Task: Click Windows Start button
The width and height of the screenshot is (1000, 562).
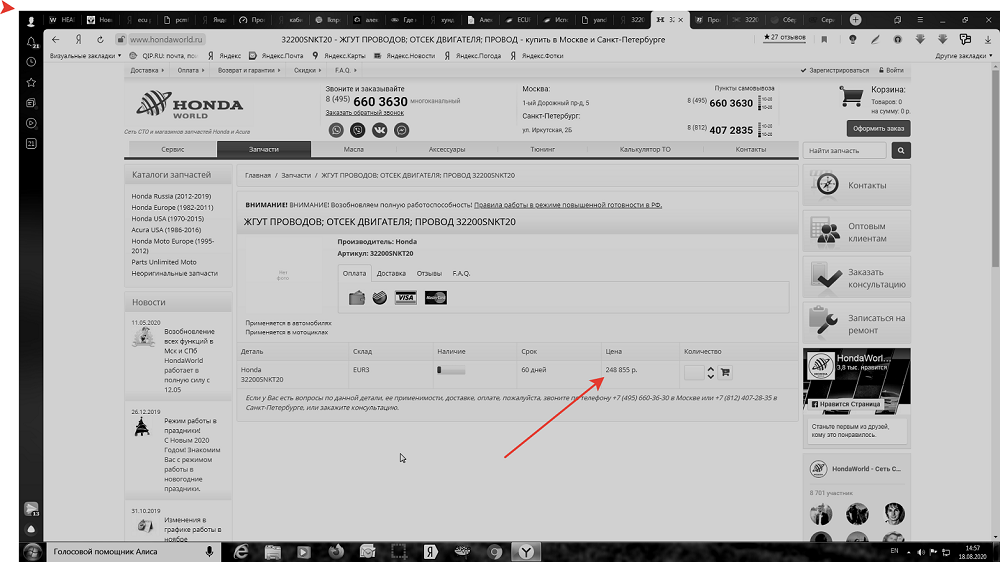Action: point(33,552)
